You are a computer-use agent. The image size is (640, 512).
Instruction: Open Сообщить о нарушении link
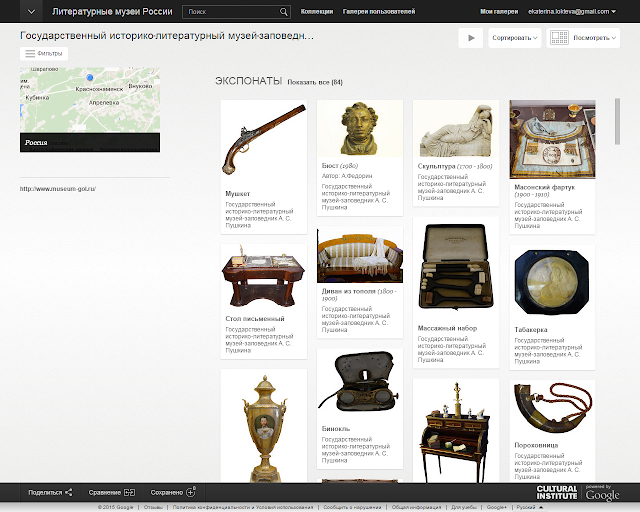352,507
